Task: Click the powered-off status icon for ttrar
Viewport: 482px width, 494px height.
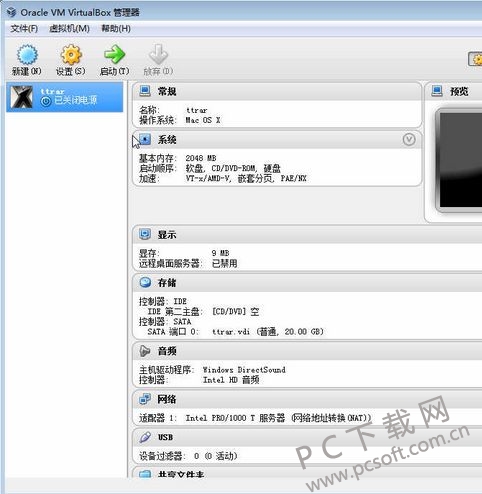Action: click(x=46, y=101)
